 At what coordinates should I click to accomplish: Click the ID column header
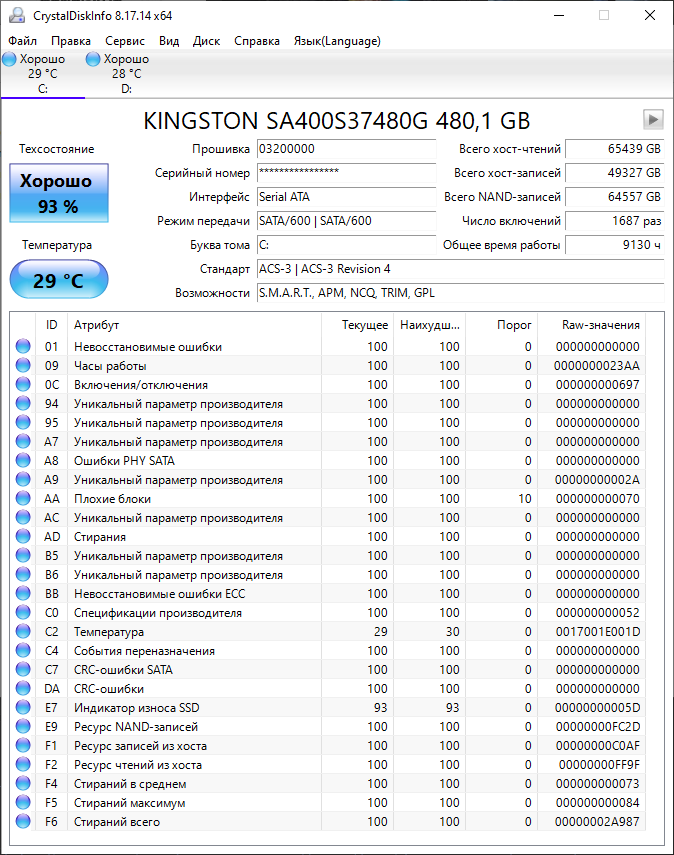[x=51, y=325]
